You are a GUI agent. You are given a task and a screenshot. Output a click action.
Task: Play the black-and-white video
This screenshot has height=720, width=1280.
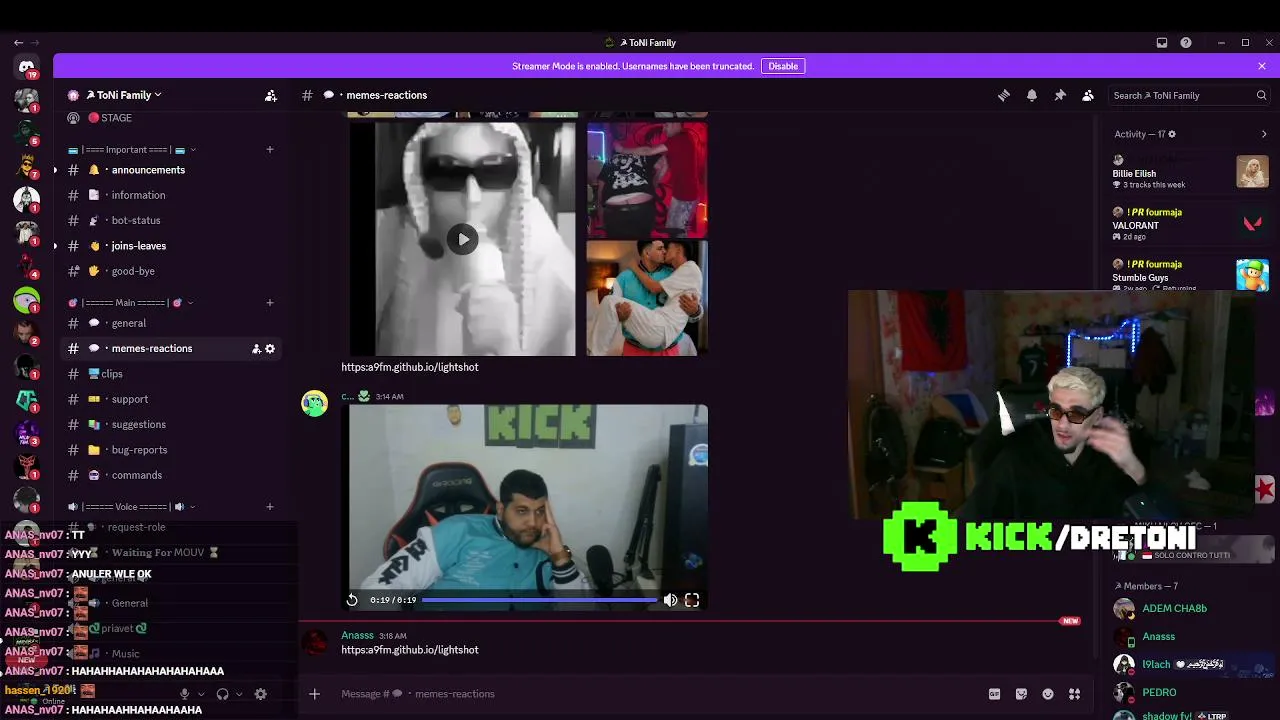pyautogui.click(x=463, y=239)
